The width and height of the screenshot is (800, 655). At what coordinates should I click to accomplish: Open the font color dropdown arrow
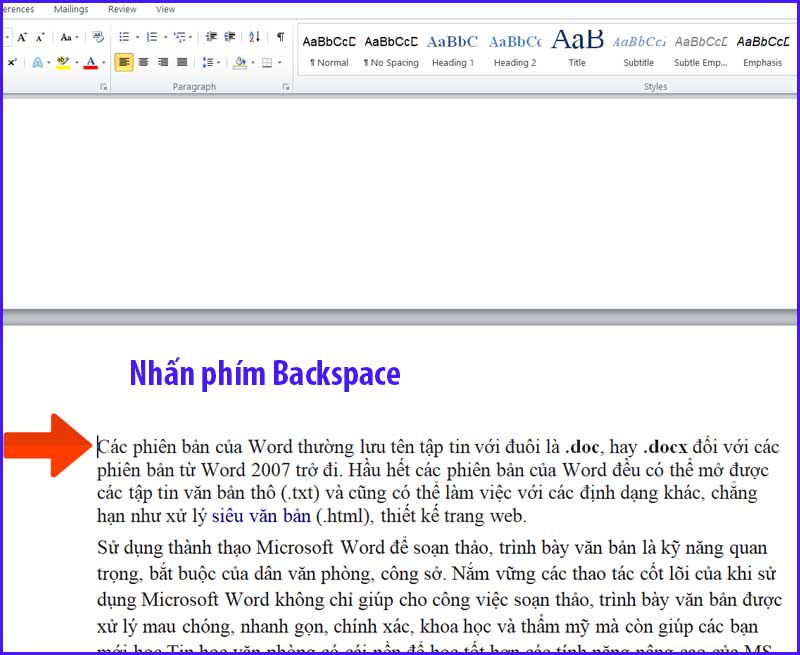point(104,63)
